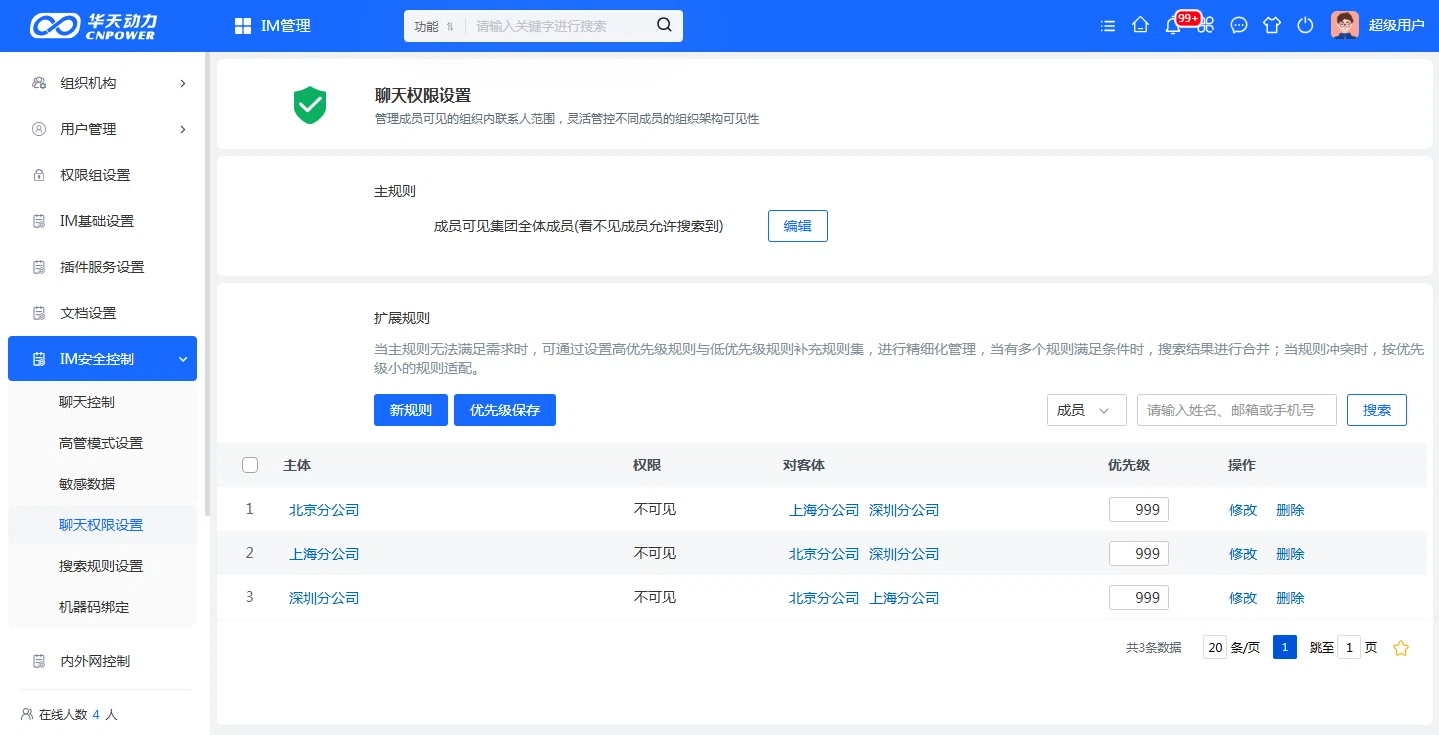Click 删除 for 深圳分公司 subject row

1290,598
